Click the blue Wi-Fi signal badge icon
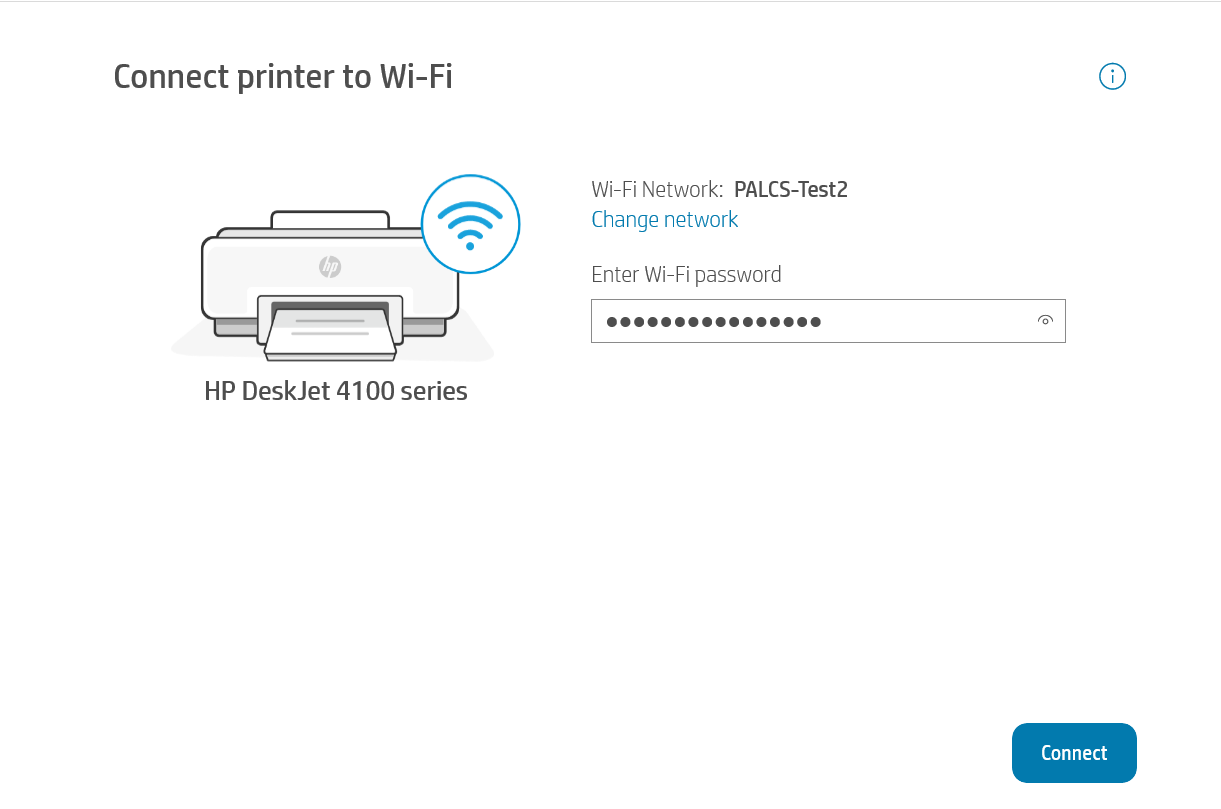This screenshot has width=1221, height=809. 470,224
